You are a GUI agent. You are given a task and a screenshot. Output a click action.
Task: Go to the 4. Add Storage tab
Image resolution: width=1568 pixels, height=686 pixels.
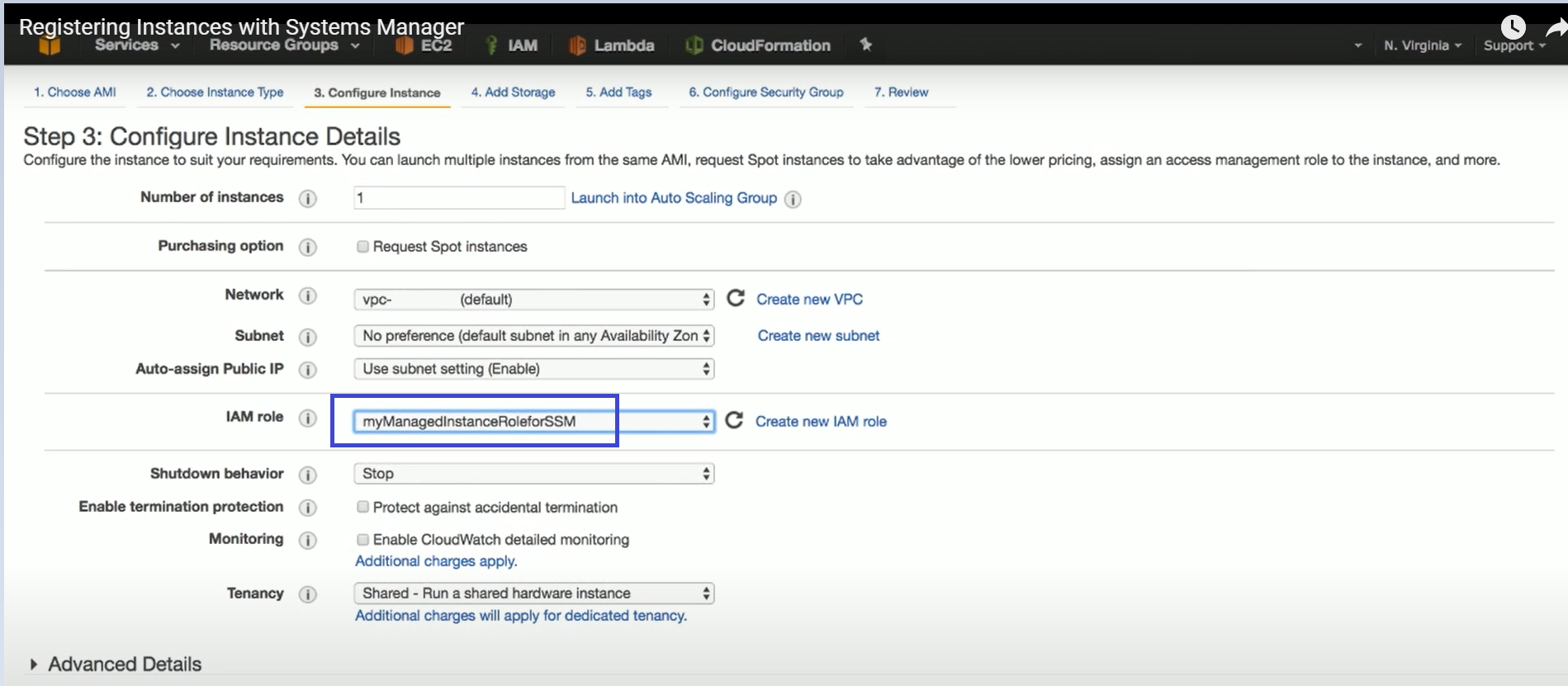coord(513,92)
